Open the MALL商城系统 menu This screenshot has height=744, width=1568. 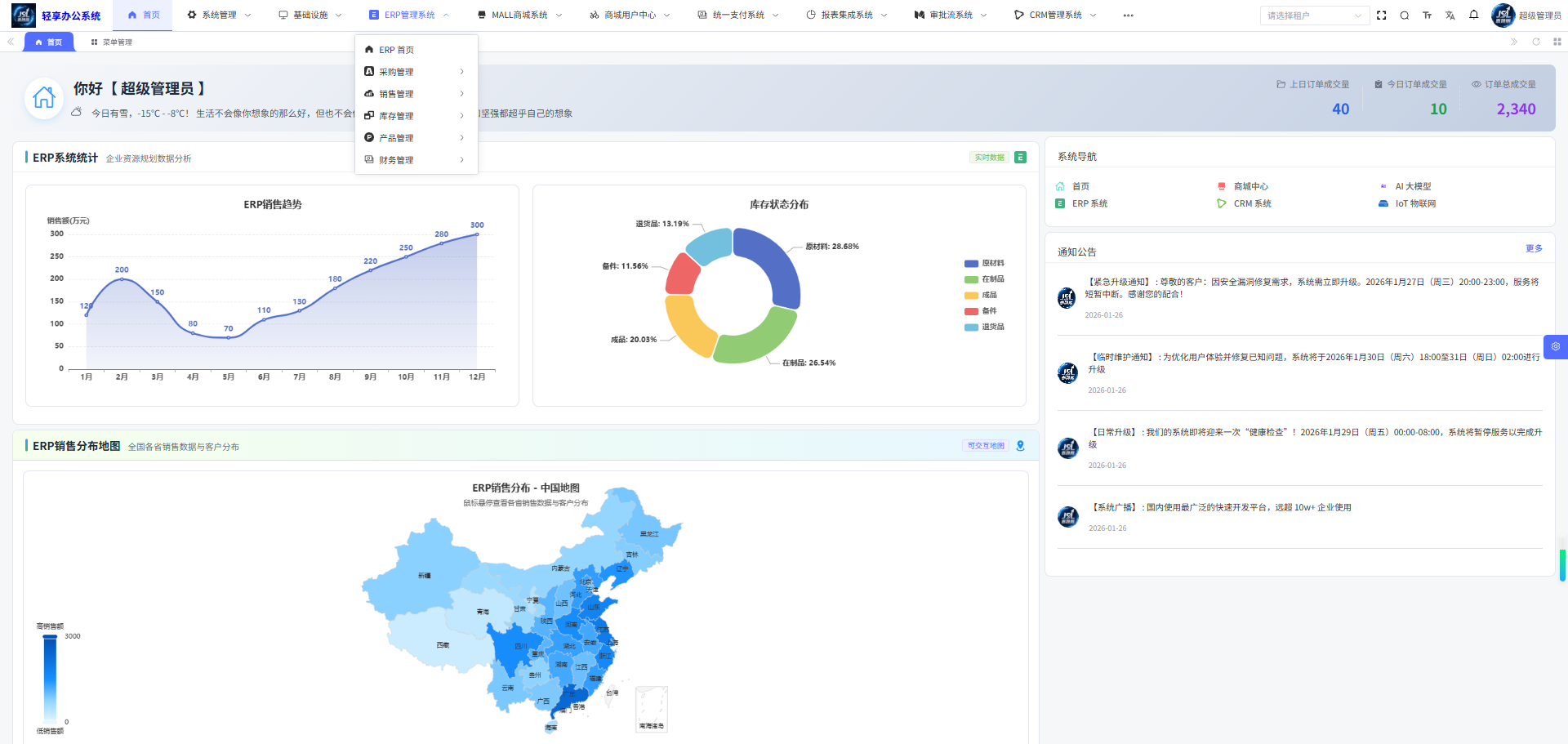coord(519,14)
